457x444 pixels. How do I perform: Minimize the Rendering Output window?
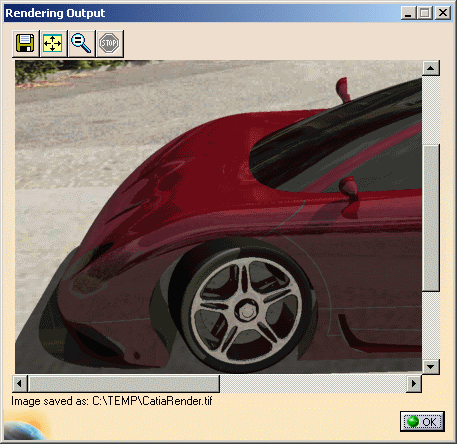(408, 13)
